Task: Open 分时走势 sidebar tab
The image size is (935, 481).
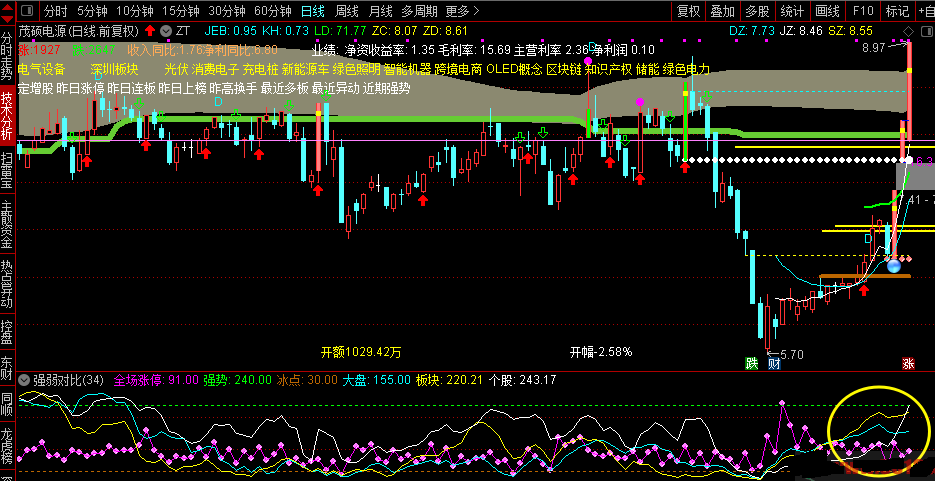Action: click(7, 55)
